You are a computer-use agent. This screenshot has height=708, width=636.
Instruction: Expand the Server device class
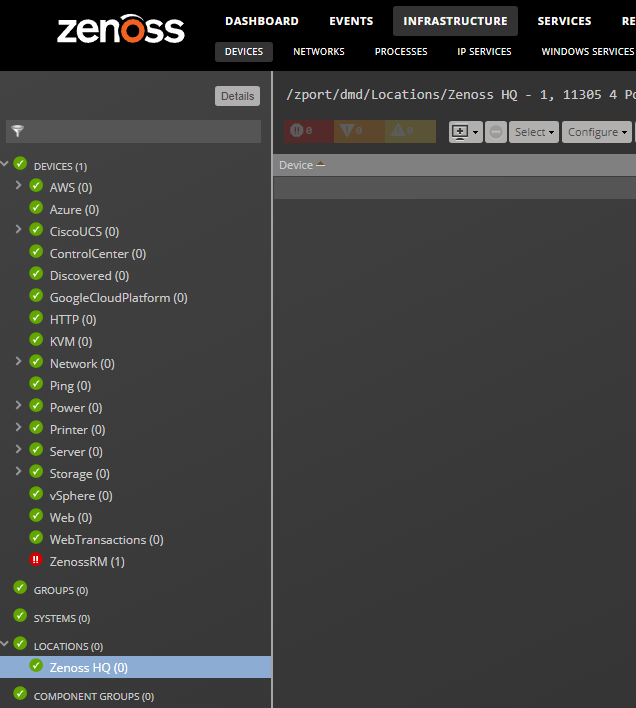[x=18, y=449]
